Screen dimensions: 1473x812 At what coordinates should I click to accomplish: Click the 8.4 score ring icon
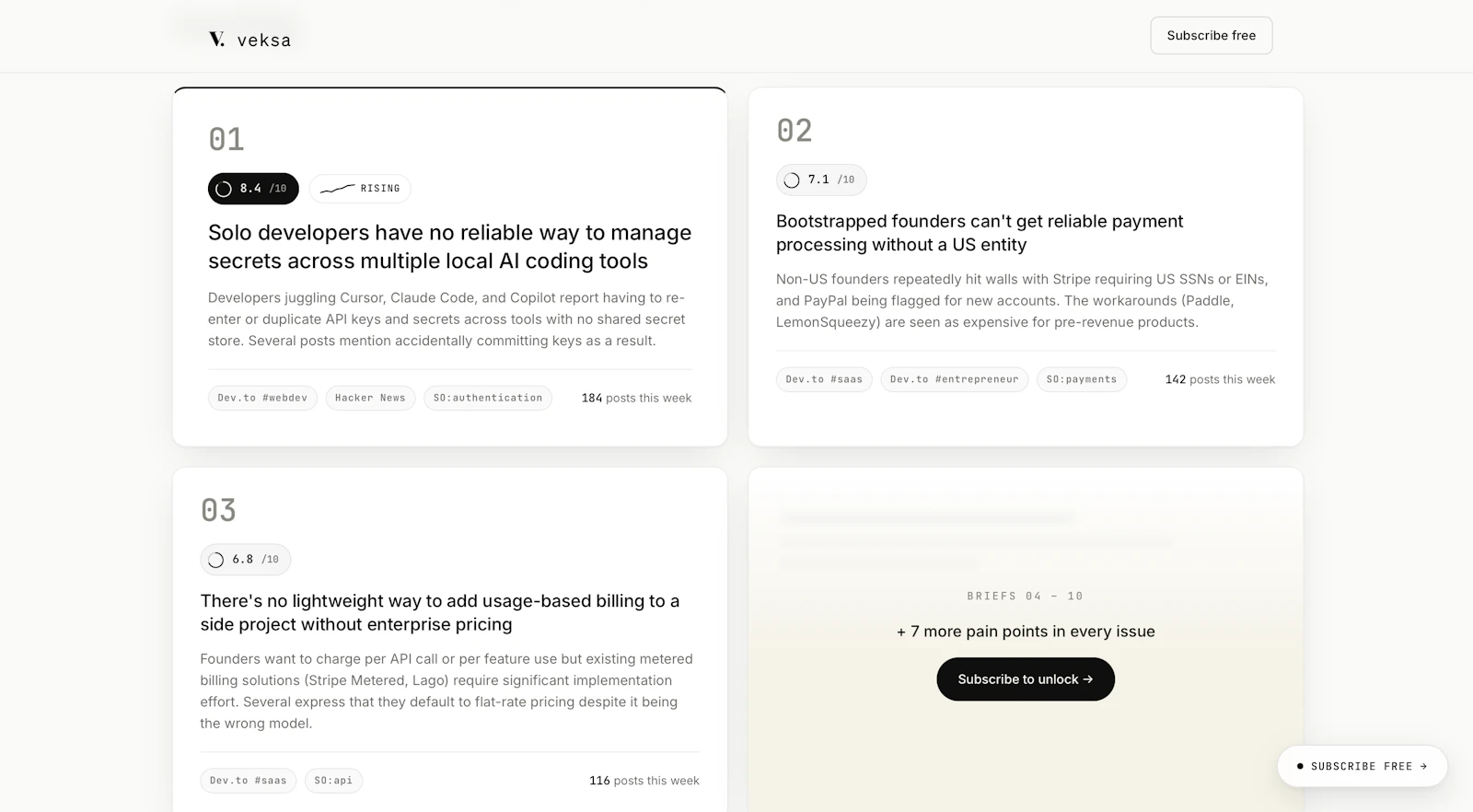click(x=224, y=189)
